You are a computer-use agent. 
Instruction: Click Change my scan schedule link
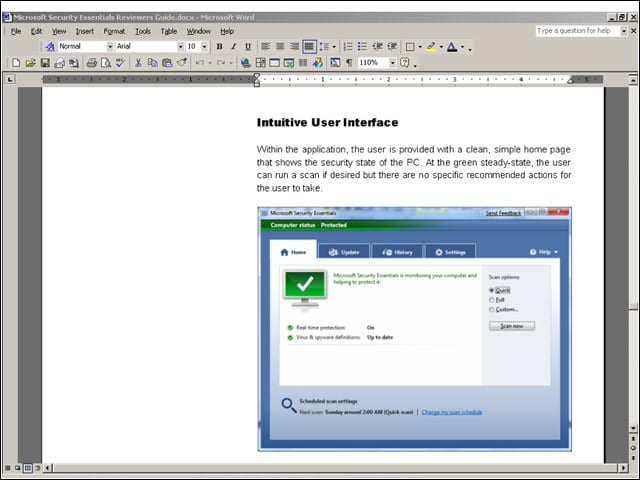pos(452,412)
